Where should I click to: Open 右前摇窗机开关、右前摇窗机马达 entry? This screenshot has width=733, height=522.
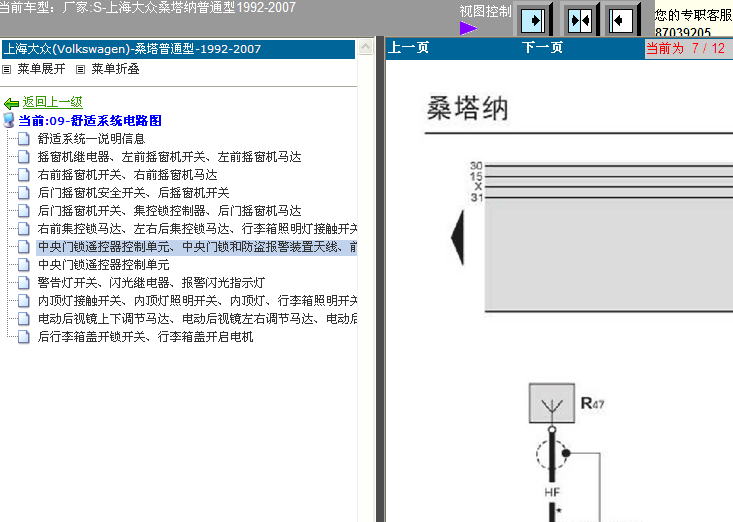coord(127,175)
